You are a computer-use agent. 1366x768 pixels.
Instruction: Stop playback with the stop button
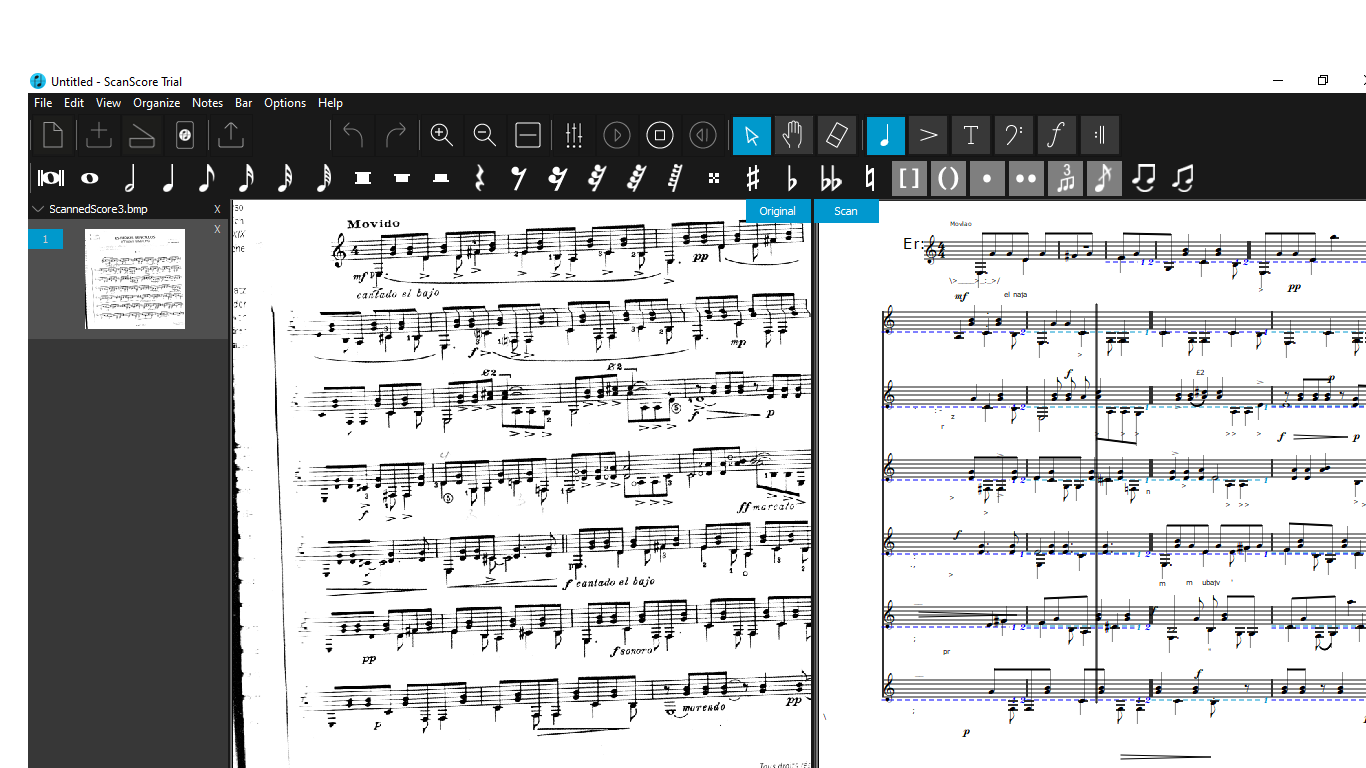[660, 135]
